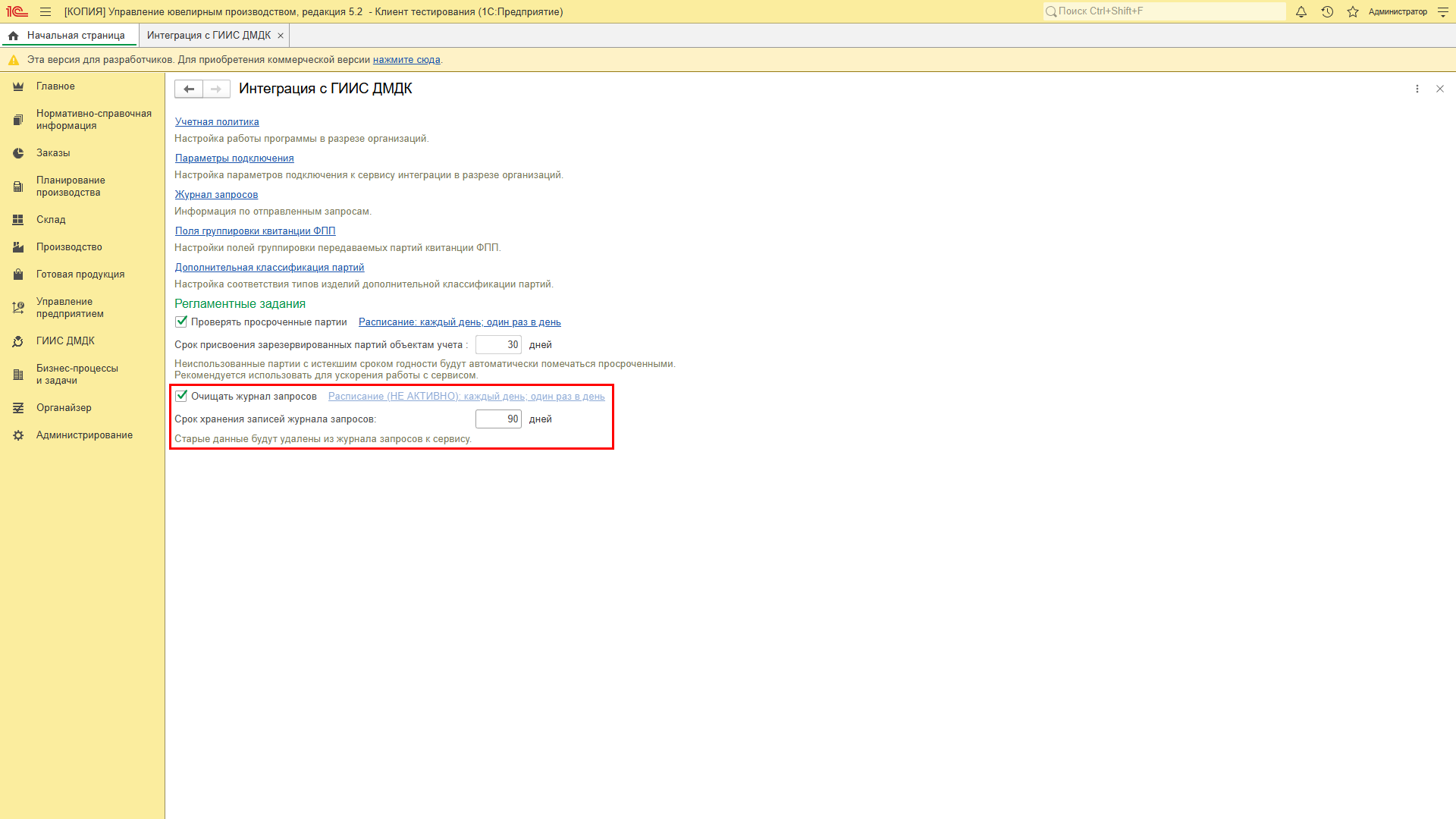Viewport: 1456px width, 819px height.
Task: Open the Планирование производства section
Action: (71, 187)
